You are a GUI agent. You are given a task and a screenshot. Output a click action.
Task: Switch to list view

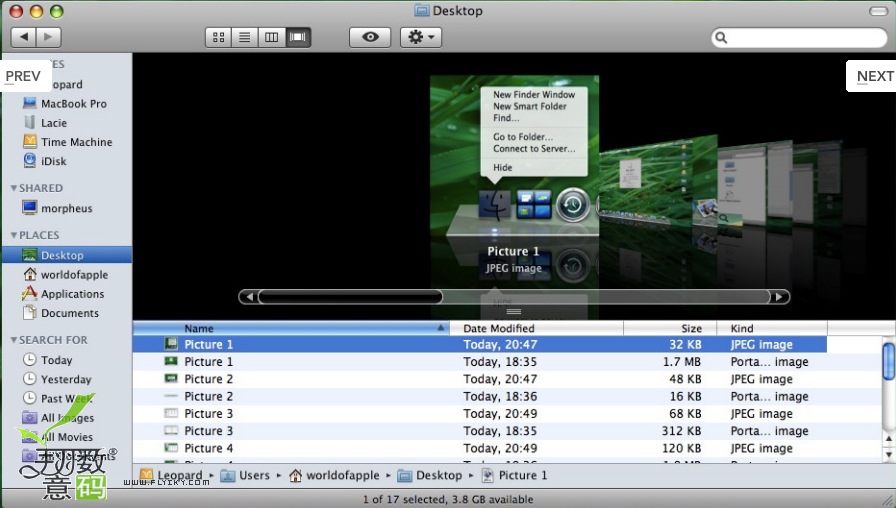coord(245,37)
